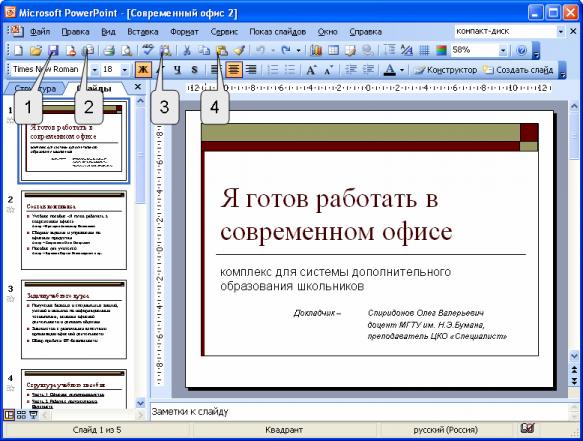Insert a hyperlink (globe icon)
Image resolution: width=583 pixels, height=441 pixels.
pos(368,50)
